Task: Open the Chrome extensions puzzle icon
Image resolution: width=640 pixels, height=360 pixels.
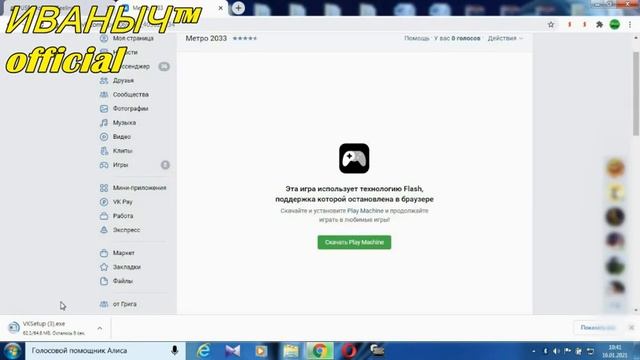Action: click(x=599, y=24)
